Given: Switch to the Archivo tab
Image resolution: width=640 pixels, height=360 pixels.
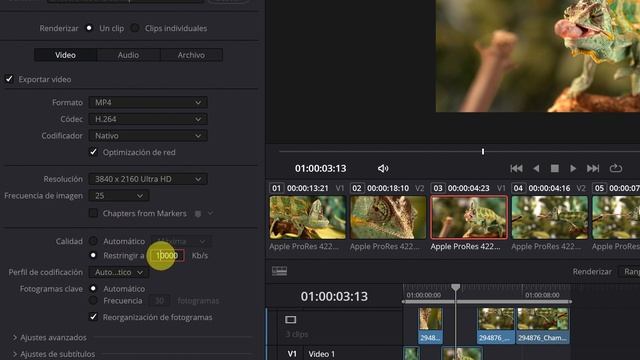Looking at the screenshot, I should 191,55.
